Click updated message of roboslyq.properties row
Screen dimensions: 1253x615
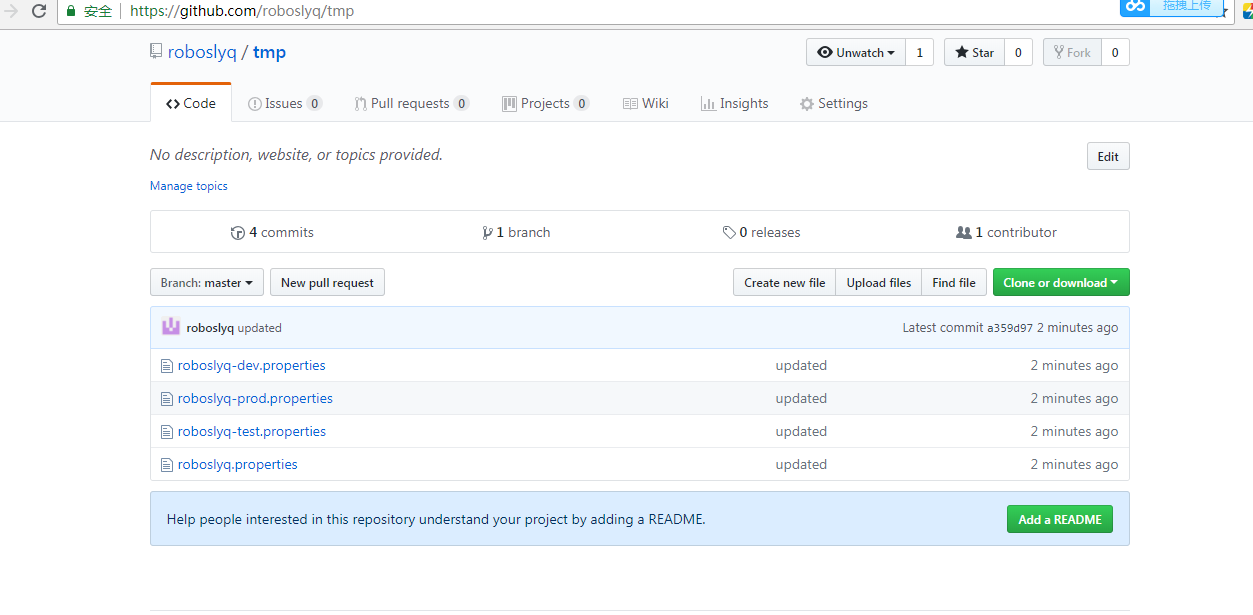point(801,465)
